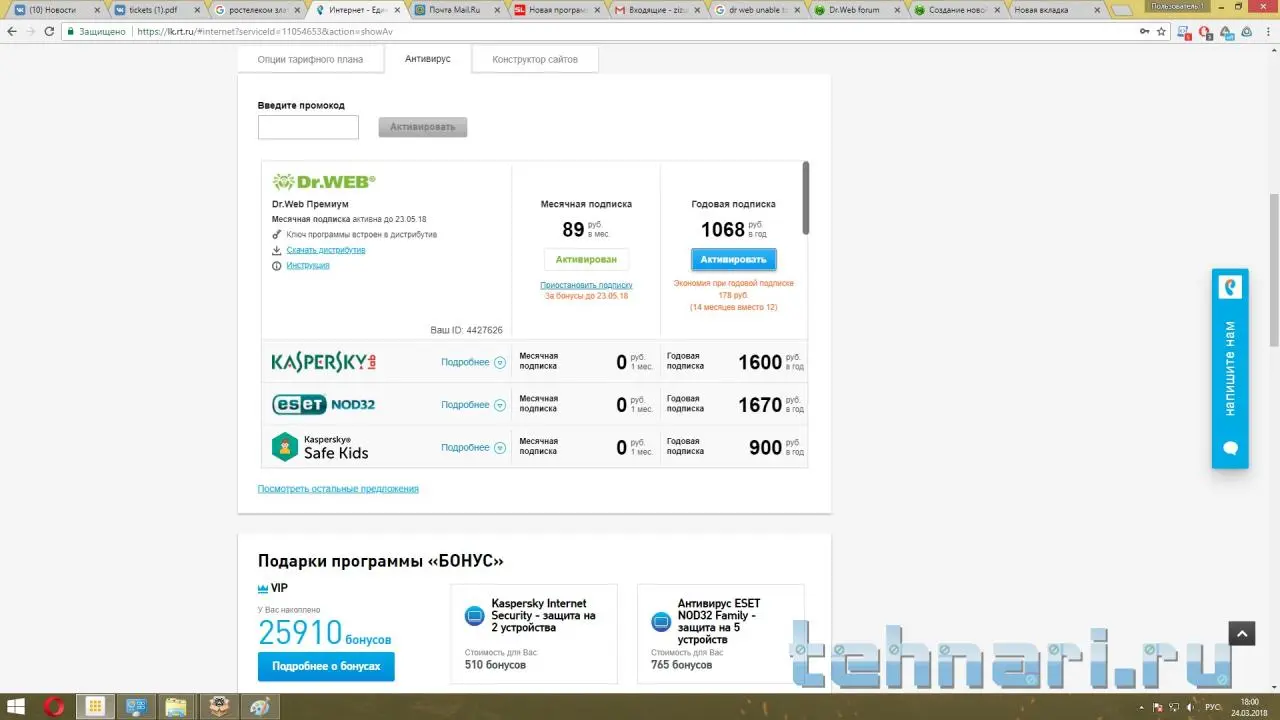Click the 25910 bonus balance
Viewport: 1280px width, 720px height.
pyautogui.click(x=300, y=633)
